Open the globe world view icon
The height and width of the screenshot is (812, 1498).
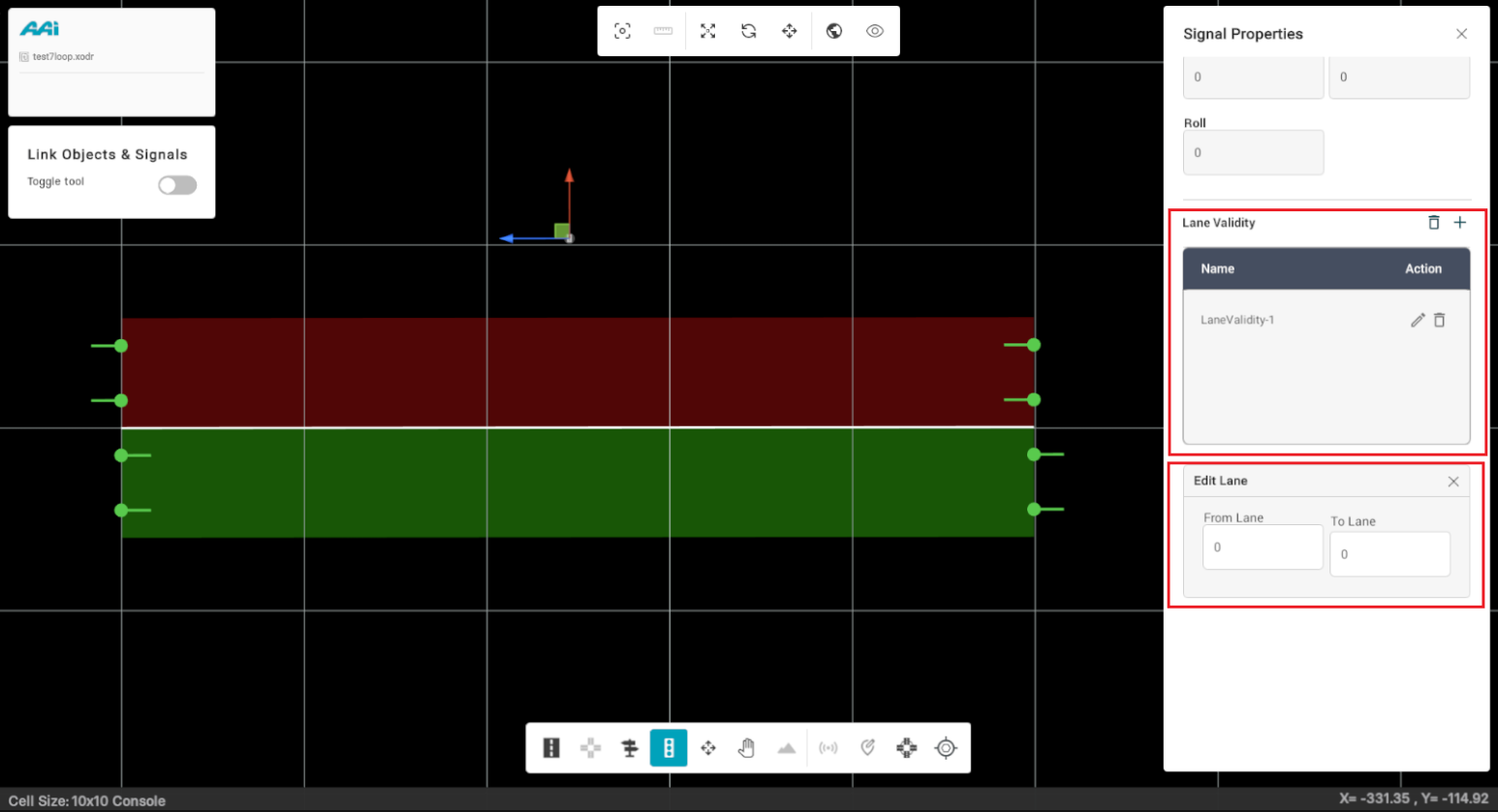[834, 31]
